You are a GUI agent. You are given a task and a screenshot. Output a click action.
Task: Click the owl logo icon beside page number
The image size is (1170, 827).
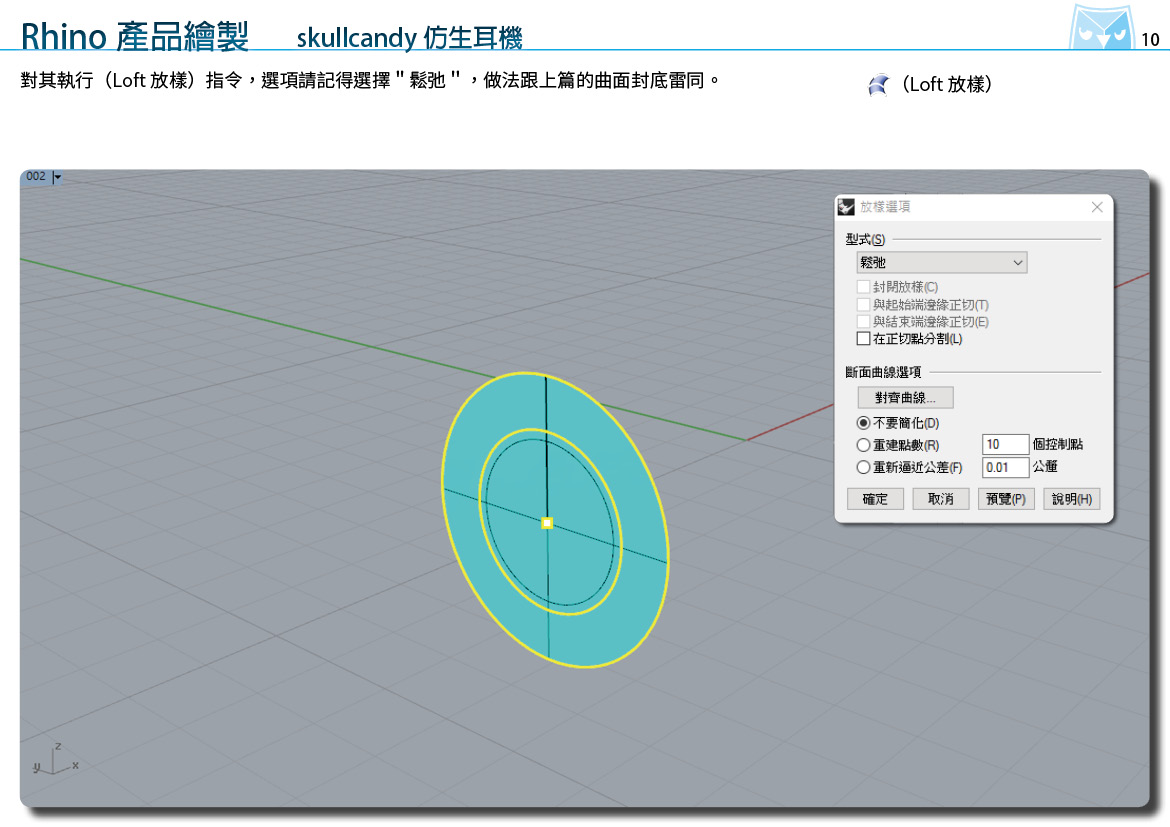1101,28
